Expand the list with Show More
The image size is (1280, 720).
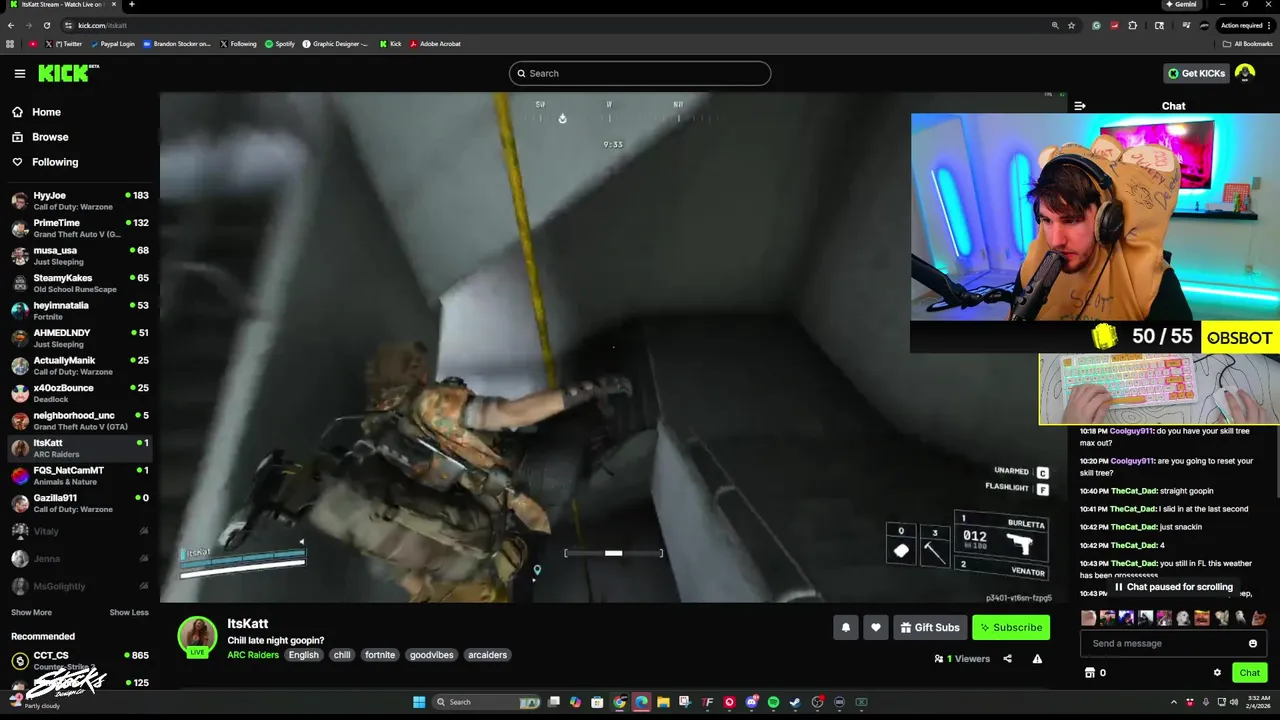tap(31, 612)
